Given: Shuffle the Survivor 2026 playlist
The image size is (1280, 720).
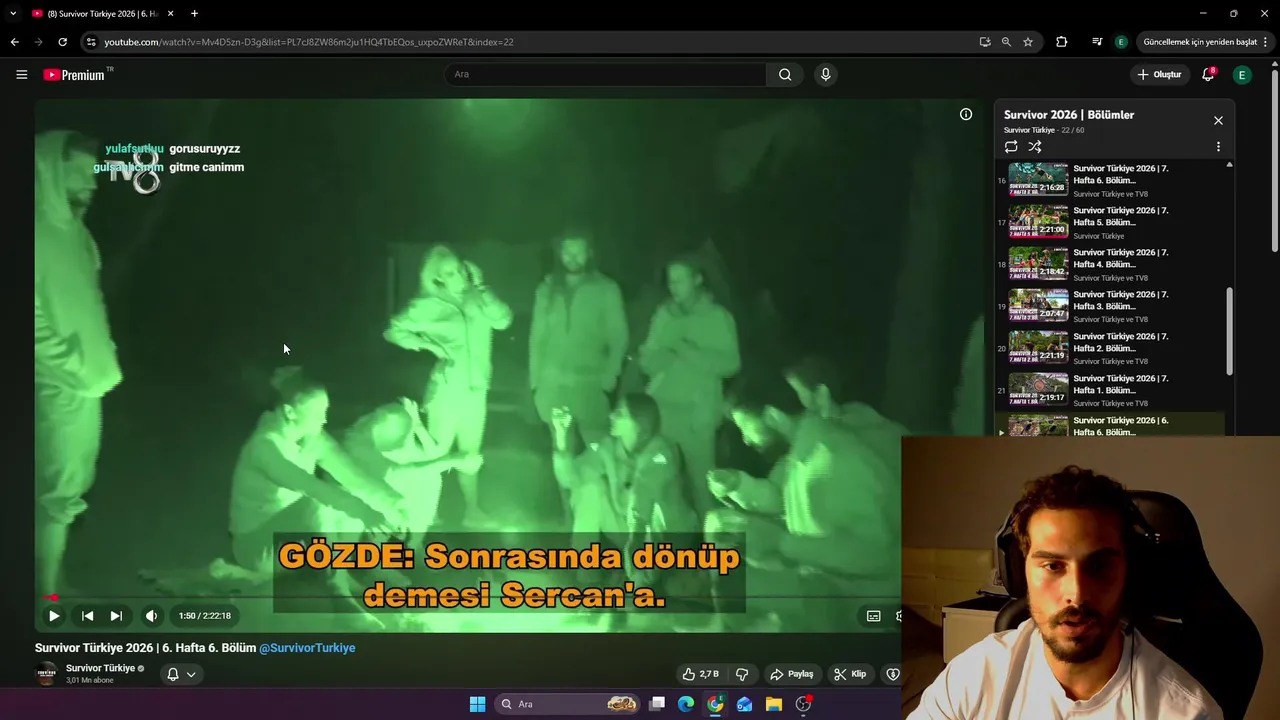Looking at the screenshot, I should (x=1035, y=146).
